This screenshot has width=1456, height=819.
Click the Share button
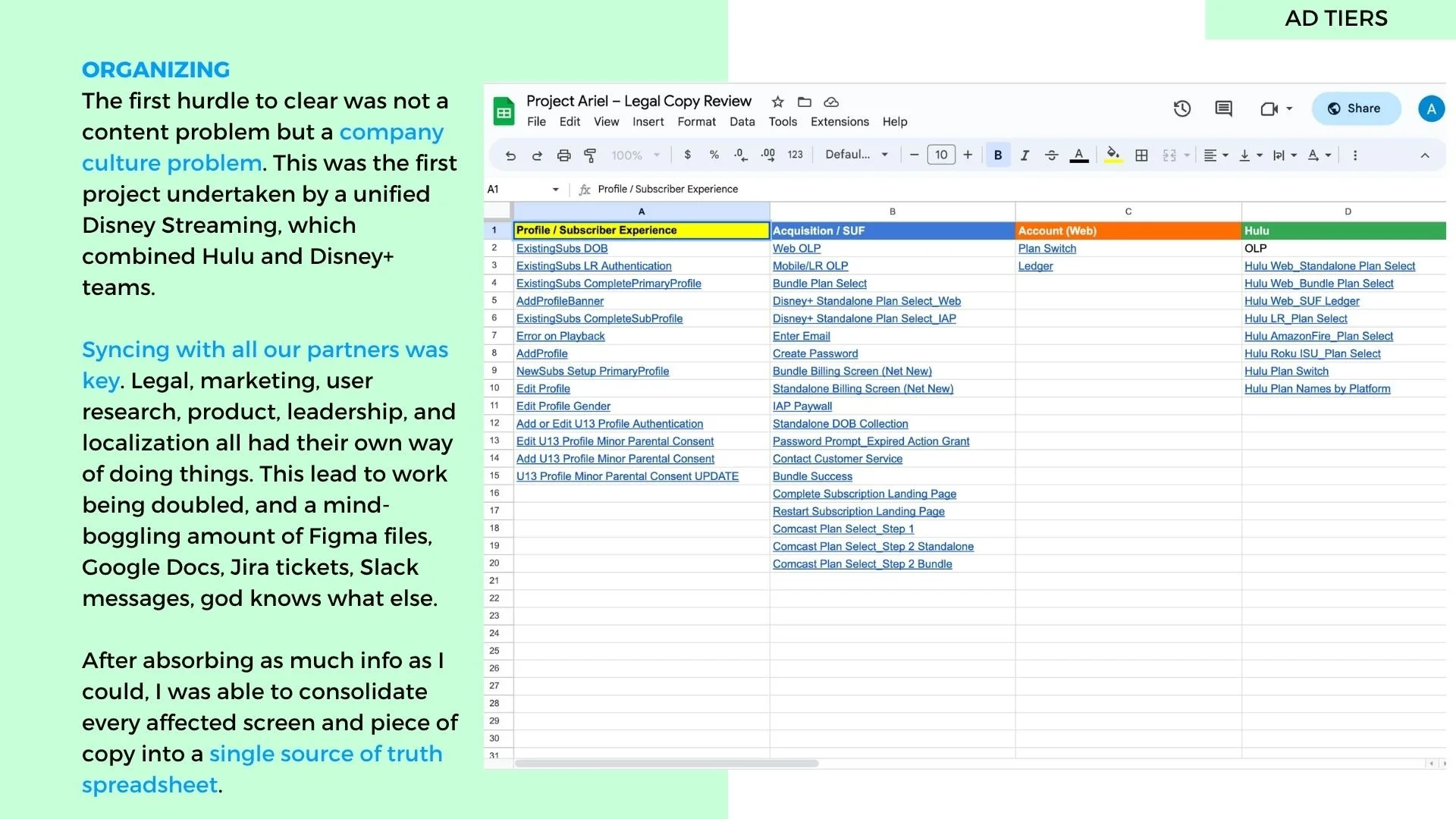point(1356,108)
